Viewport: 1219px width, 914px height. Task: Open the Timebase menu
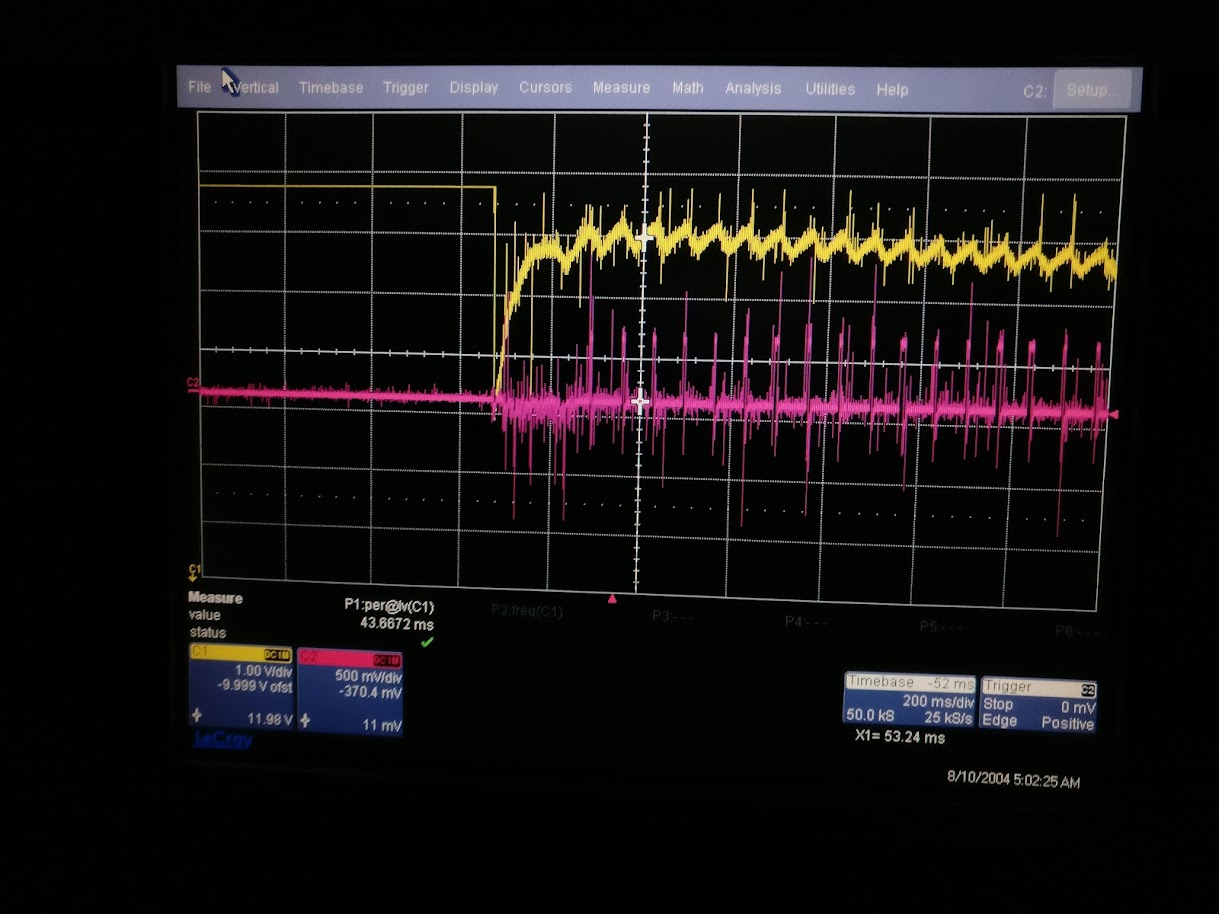coord(331,88)
